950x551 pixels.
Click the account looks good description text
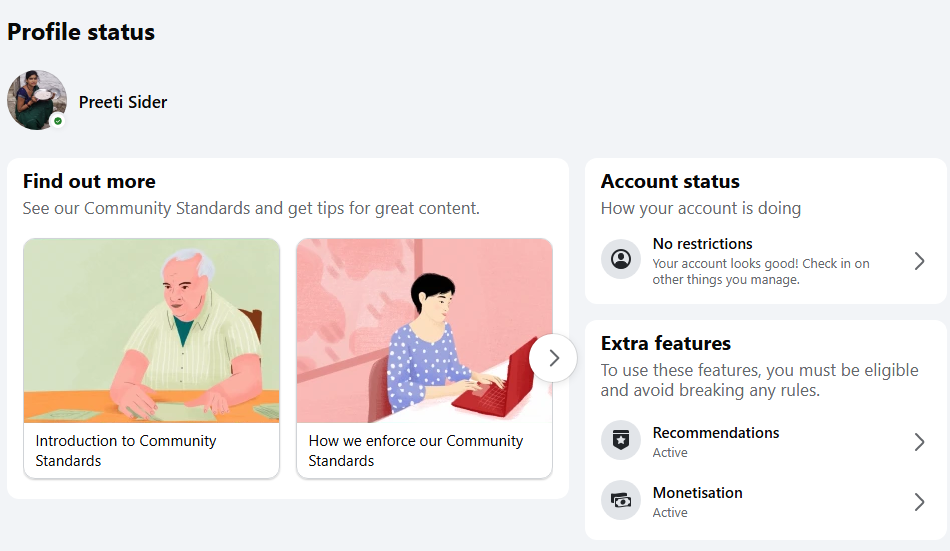pyautogui.click(x=761, y=272)
